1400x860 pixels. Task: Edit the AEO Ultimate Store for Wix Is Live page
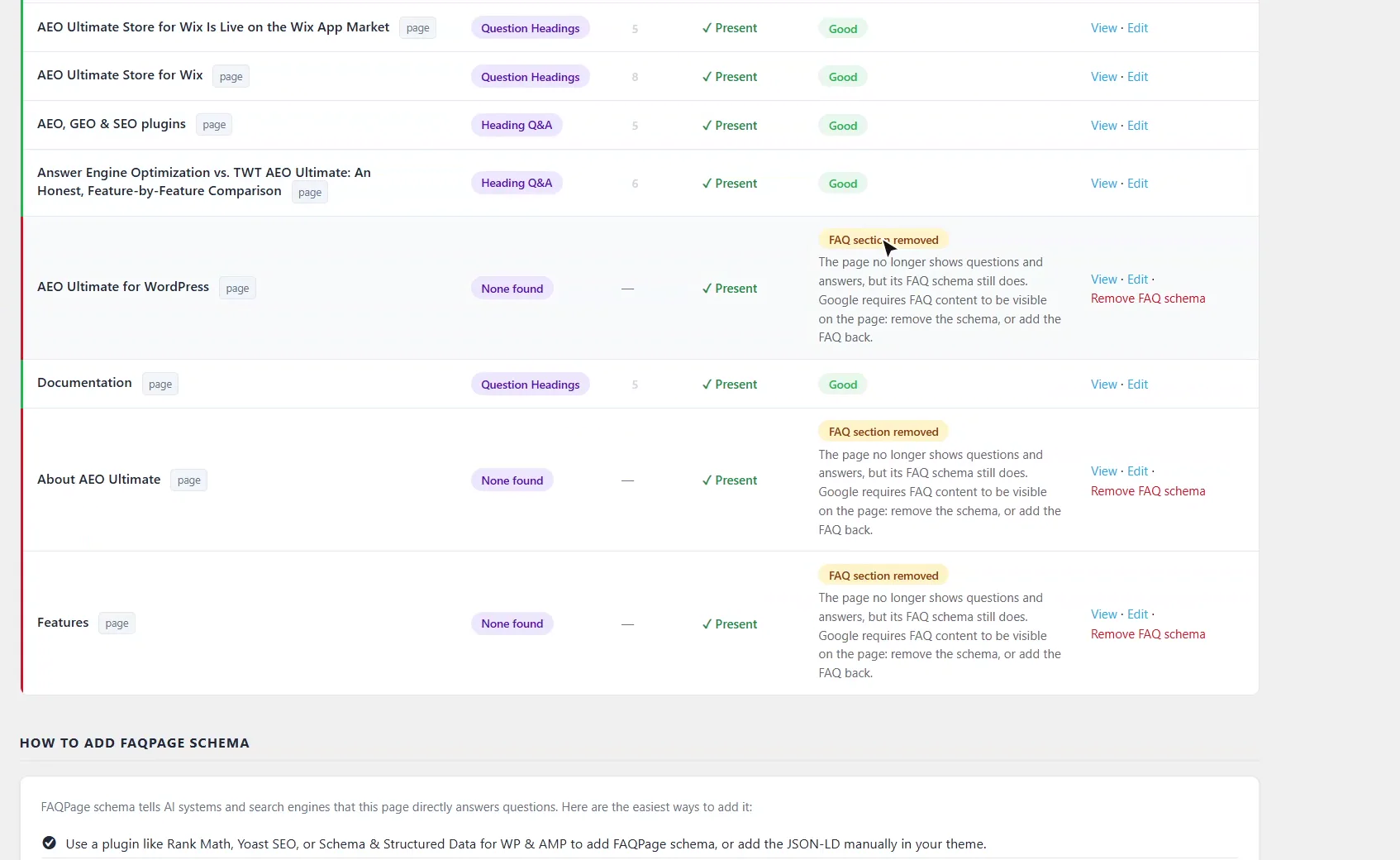click(x=1137, y=28)
